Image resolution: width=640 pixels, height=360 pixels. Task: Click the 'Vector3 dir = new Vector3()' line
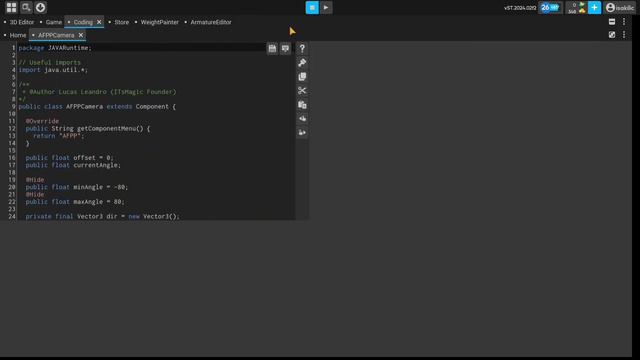(x=102, y=216)
